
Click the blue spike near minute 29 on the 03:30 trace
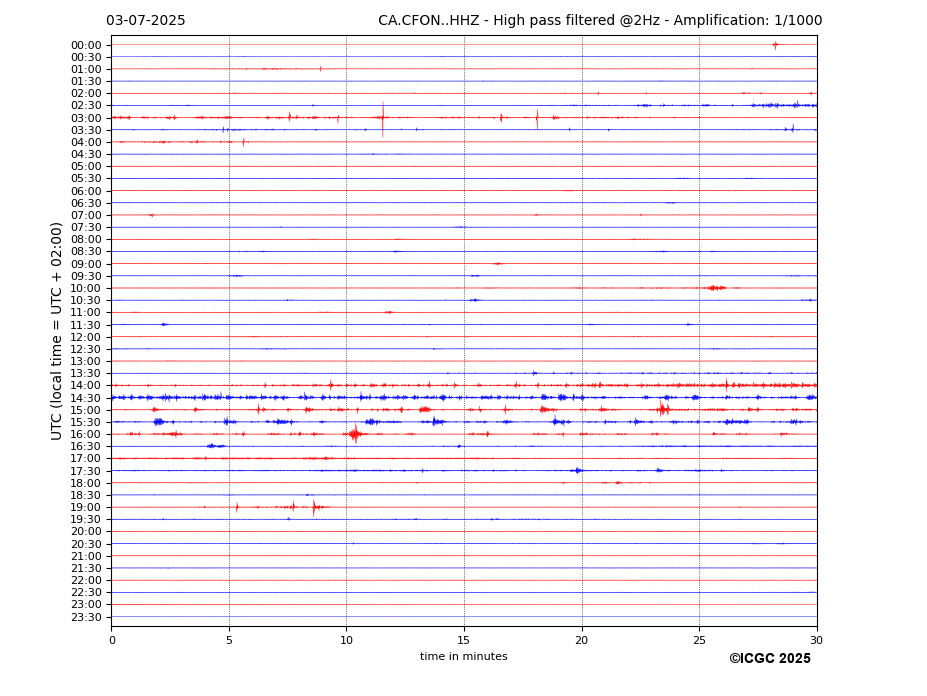[x=792, y=128]
